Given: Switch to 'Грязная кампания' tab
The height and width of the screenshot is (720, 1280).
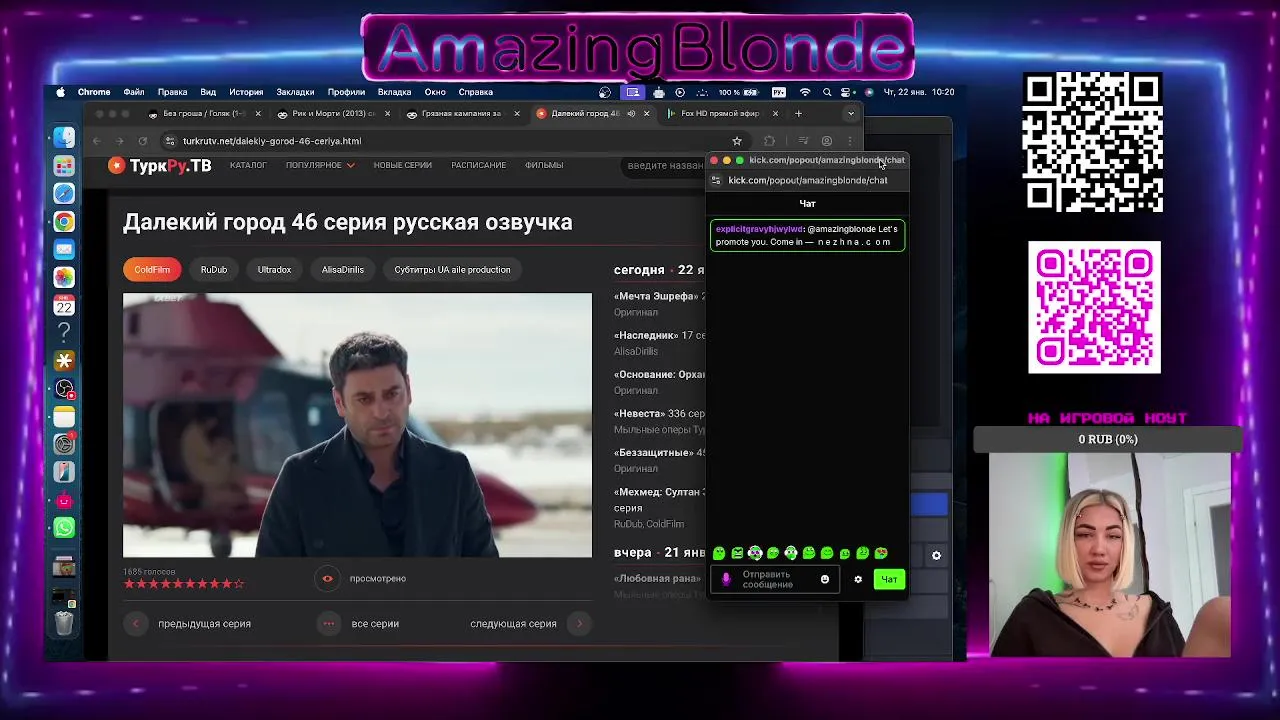Looking at the screenshot, I should pyautogui.click(x=463, y=114).
